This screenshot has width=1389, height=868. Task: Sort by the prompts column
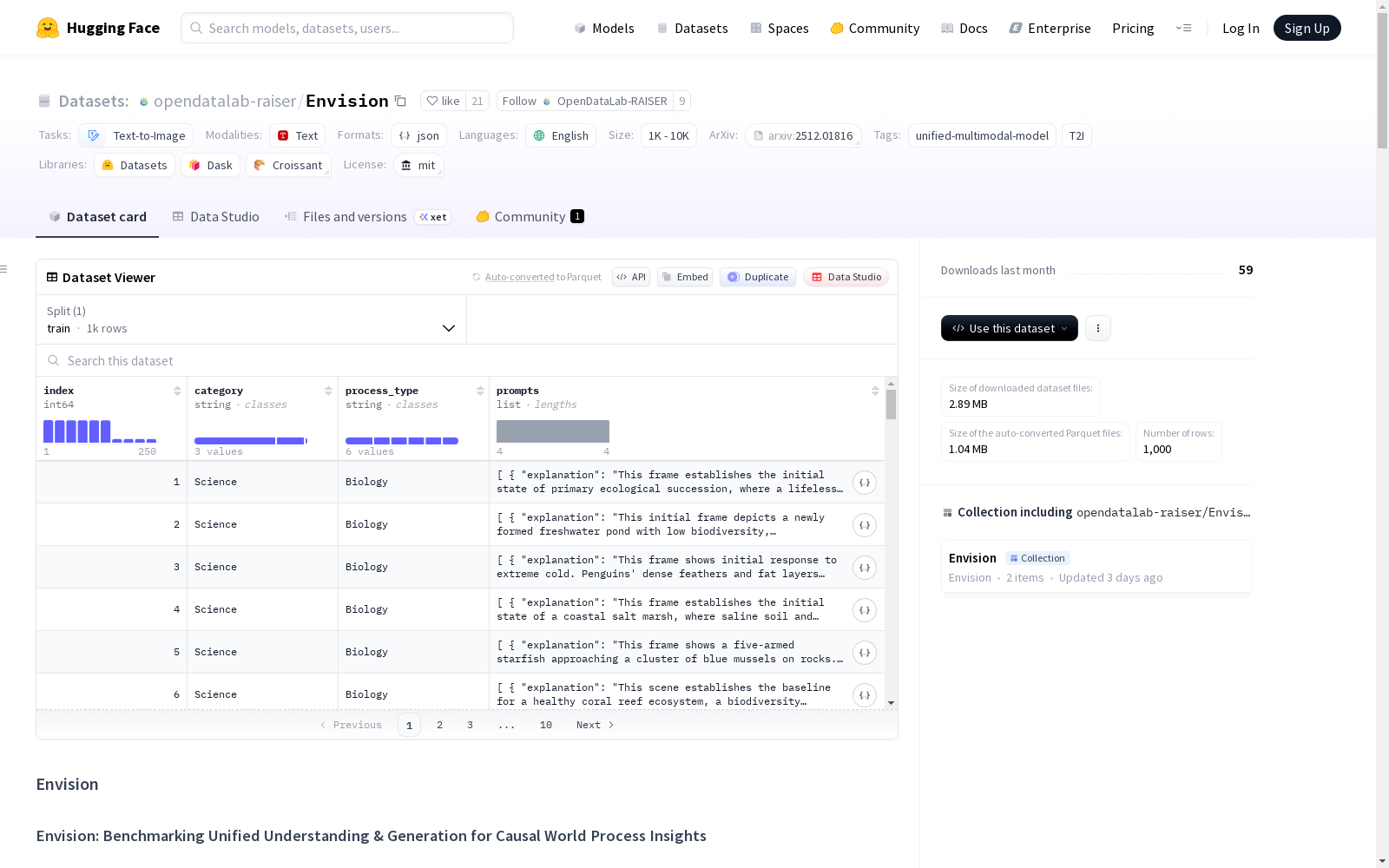click(x=875, y=391)
